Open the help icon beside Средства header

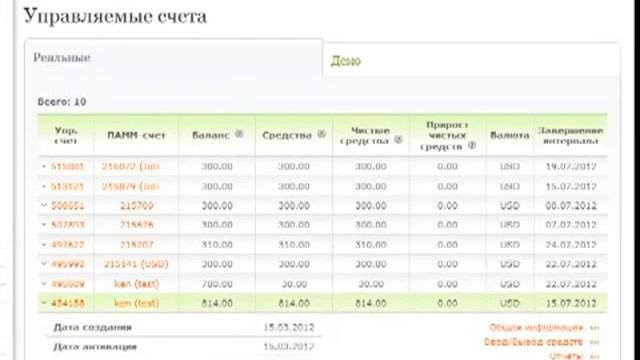coord(322,134)
